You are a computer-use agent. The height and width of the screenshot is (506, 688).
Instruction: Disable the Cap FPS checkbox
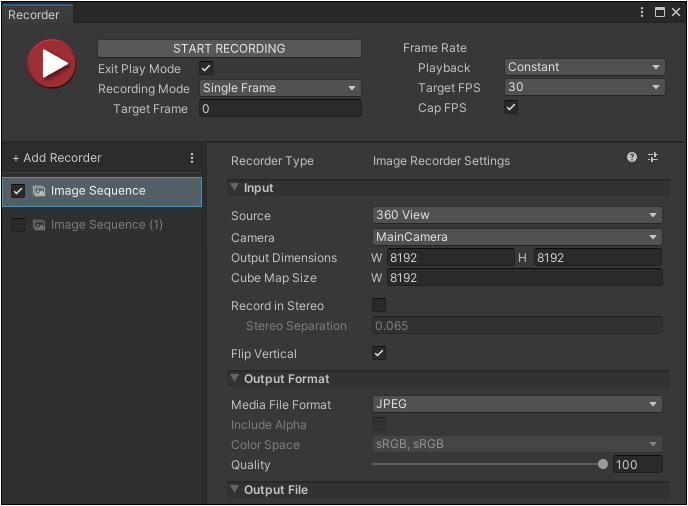[511, 108]
